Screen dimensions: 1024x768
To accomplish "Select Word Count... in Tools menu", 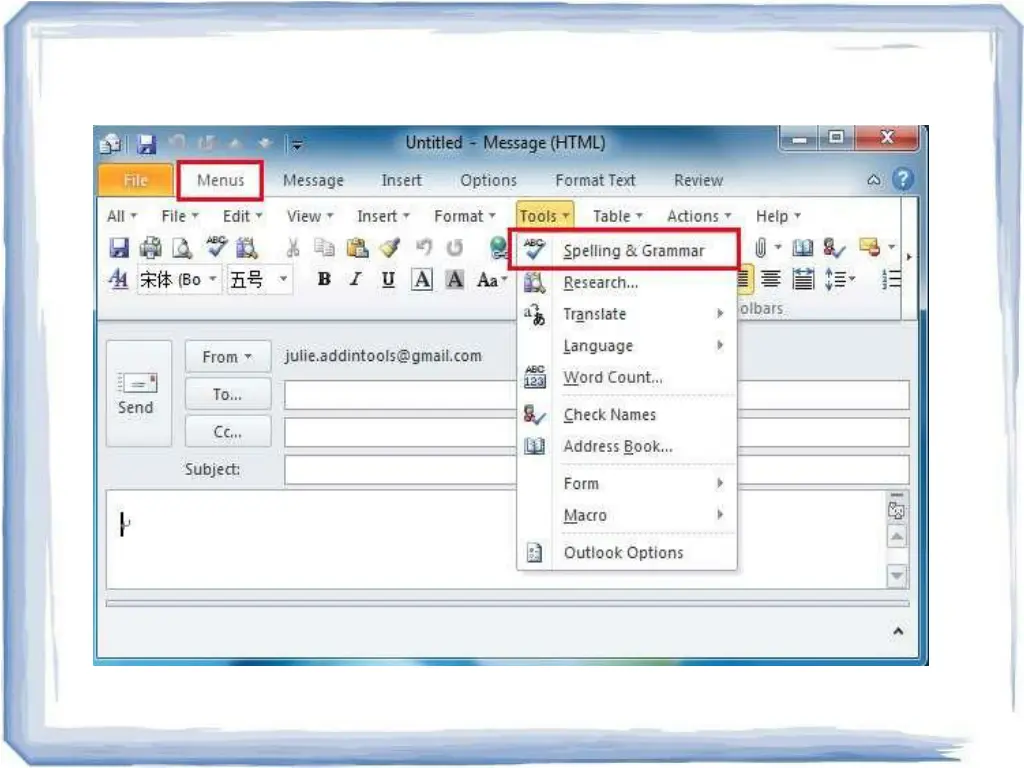I will tap(612, 378).
